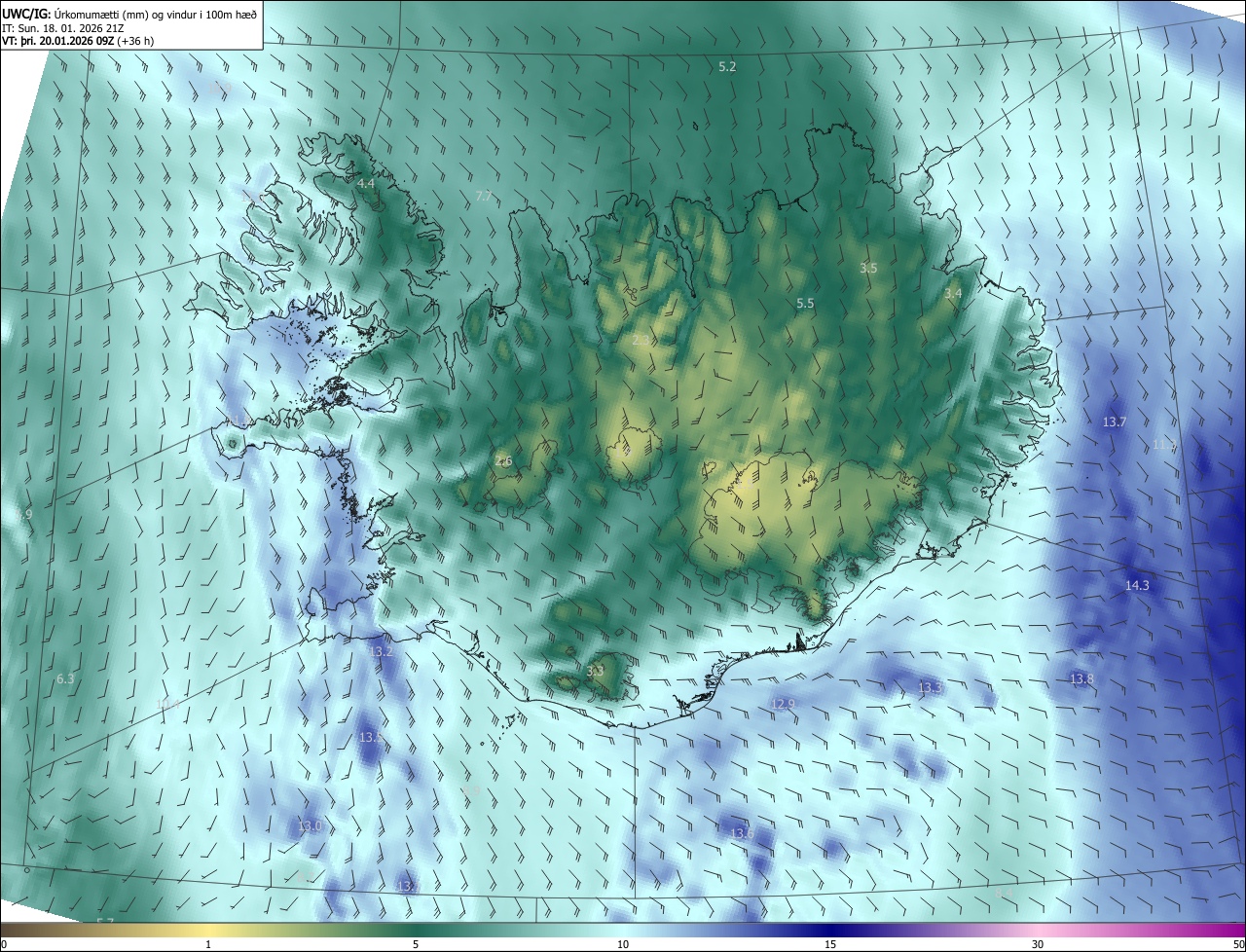Click the 3.5 value label
The width and height of the screenshot is (1246, 952).
[x=868, y=268]
